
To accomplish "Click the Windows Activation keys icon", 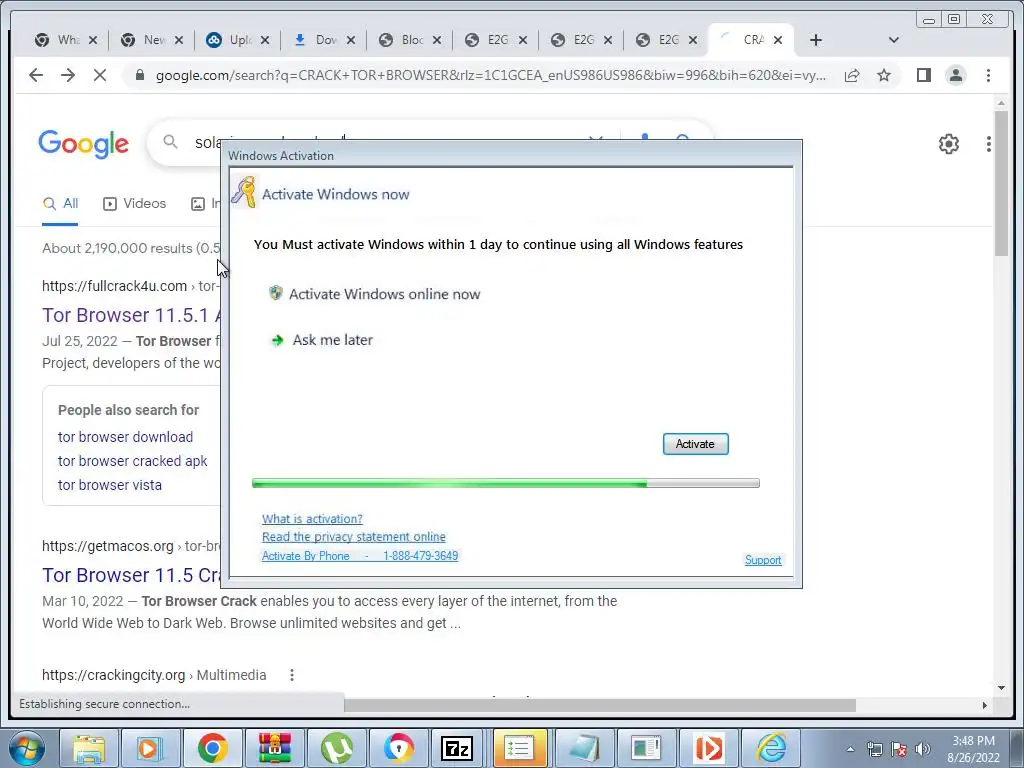I will point(244,192).
